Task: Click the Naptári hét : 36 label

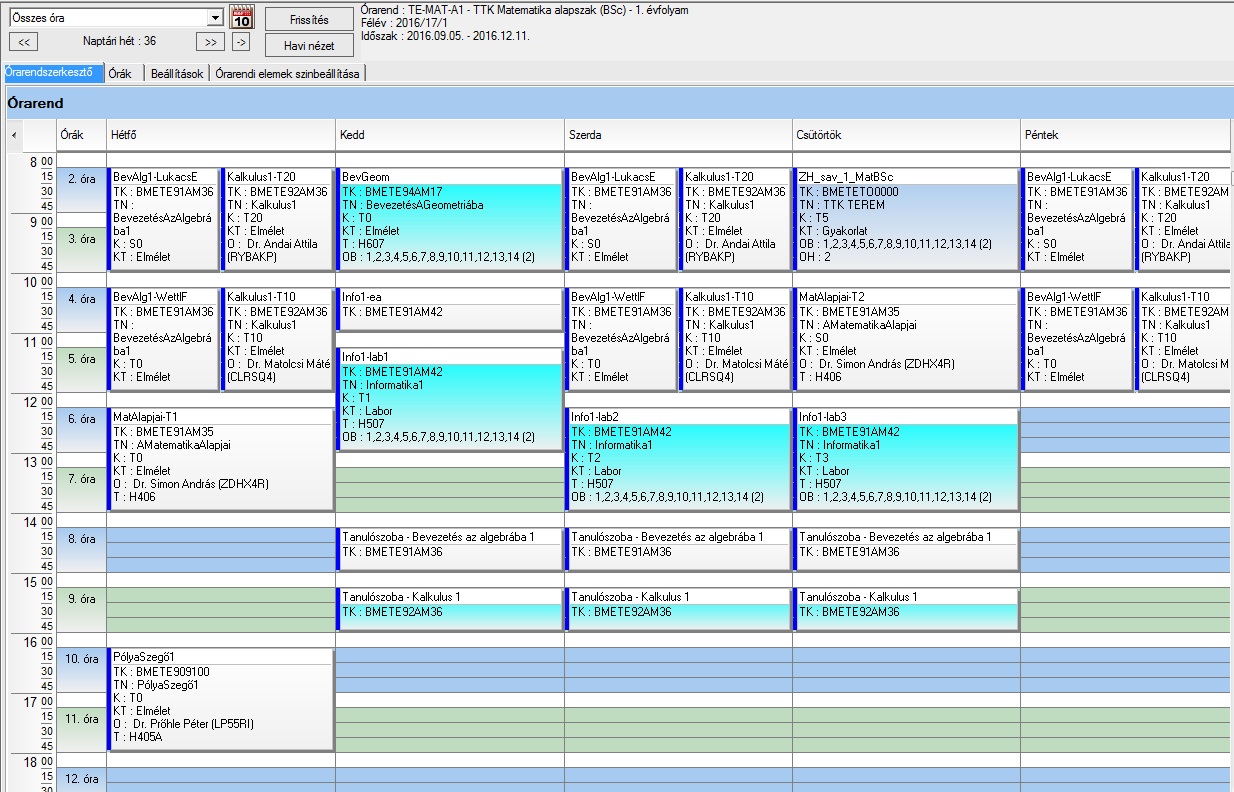Action: [x=119, y=41]
